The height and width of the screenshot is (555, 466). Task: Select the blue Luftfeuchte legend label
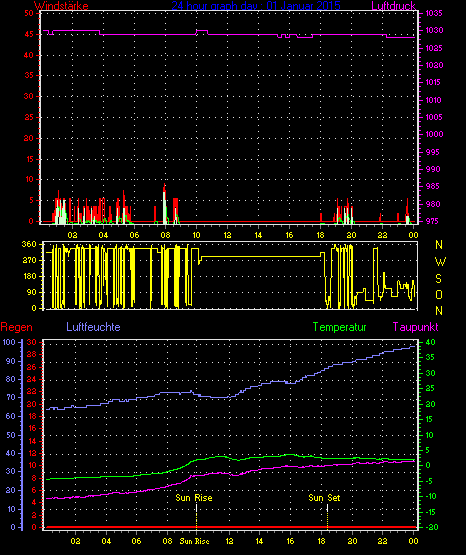point(93,326)
